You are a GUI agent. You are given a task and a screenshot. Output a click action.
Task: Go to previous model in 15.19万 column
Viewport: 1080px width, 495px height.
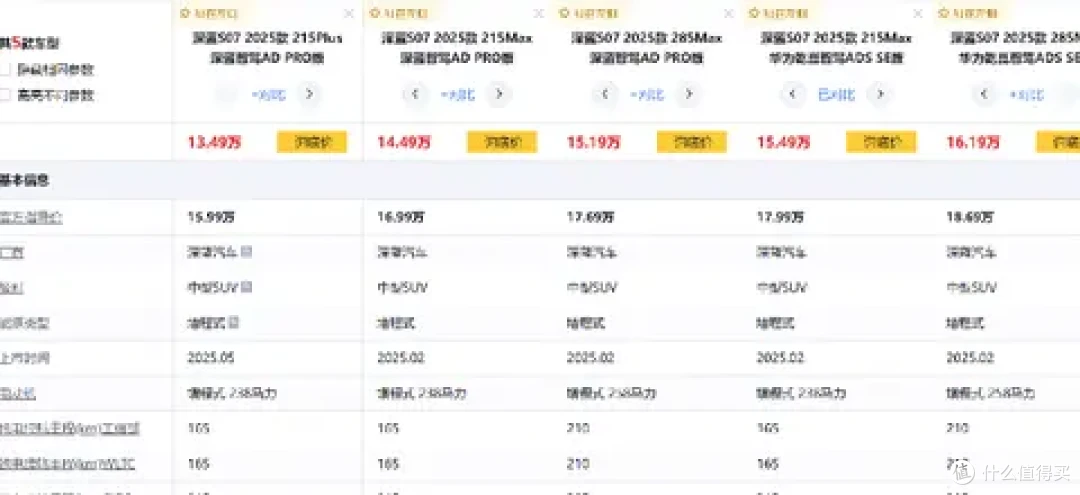[x=605, y=94]
